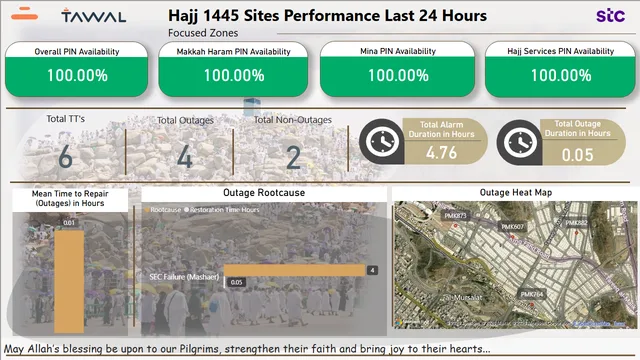
Task: Click the stc logo
Action: coord(610,16)
